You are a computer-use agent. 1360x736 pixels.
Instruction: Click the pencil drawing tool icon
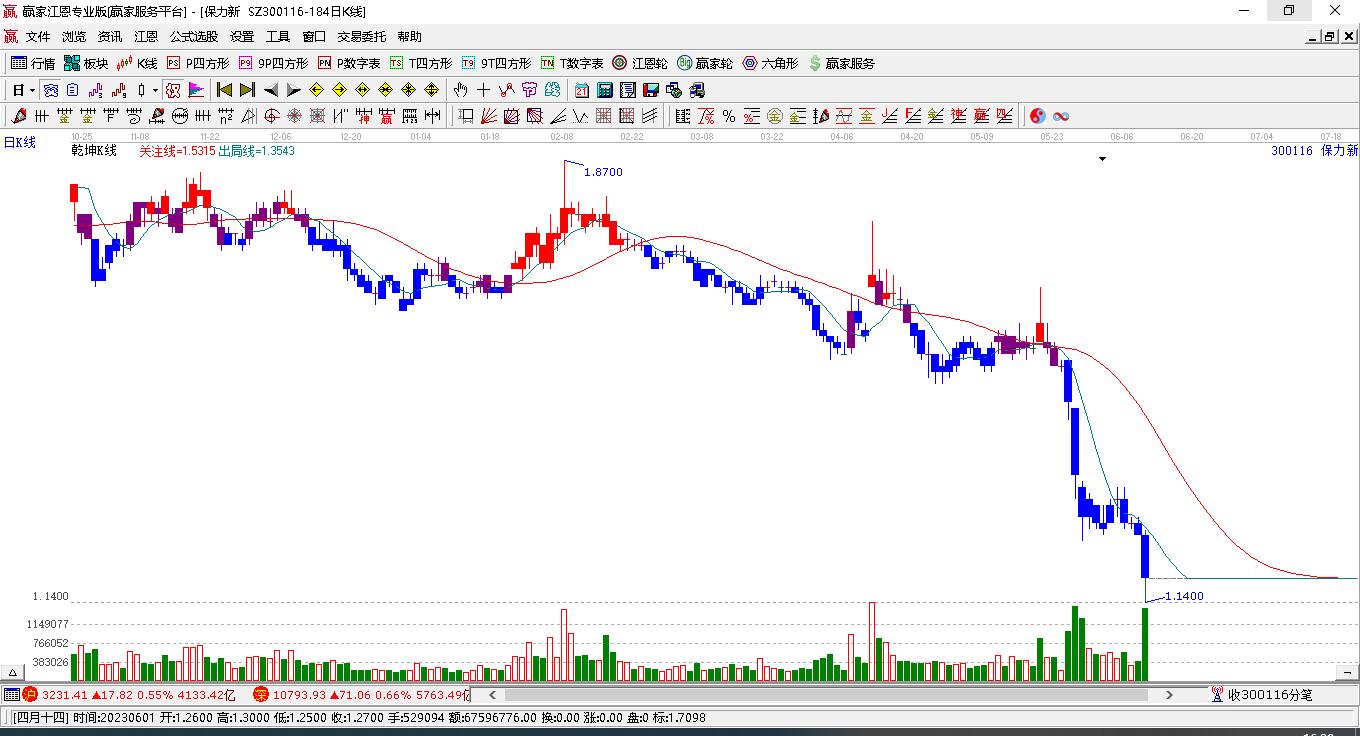[18, 116]
